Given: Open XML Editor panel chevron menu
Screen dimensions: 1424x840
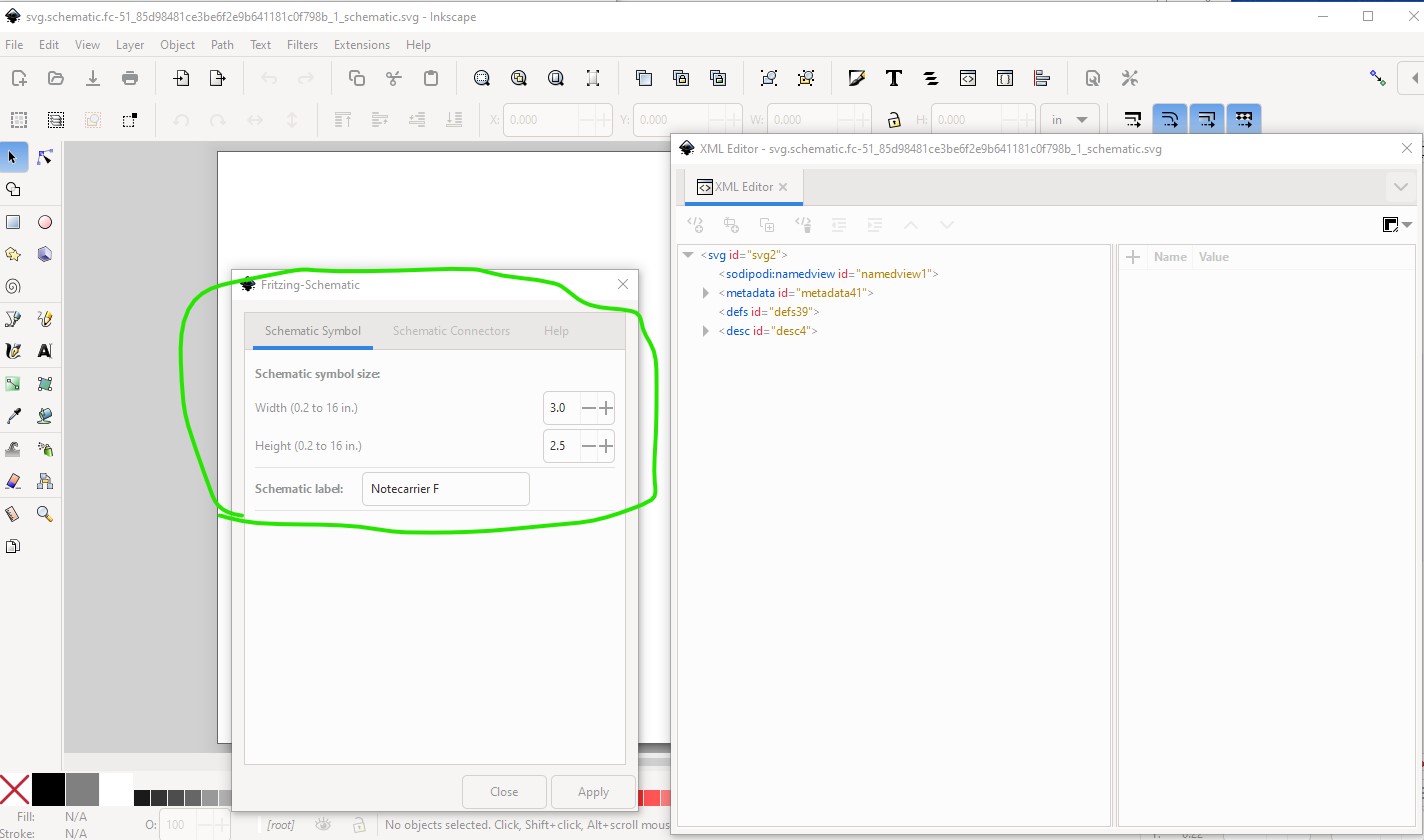Looking at the screenshot, I should click(1400, 187).
